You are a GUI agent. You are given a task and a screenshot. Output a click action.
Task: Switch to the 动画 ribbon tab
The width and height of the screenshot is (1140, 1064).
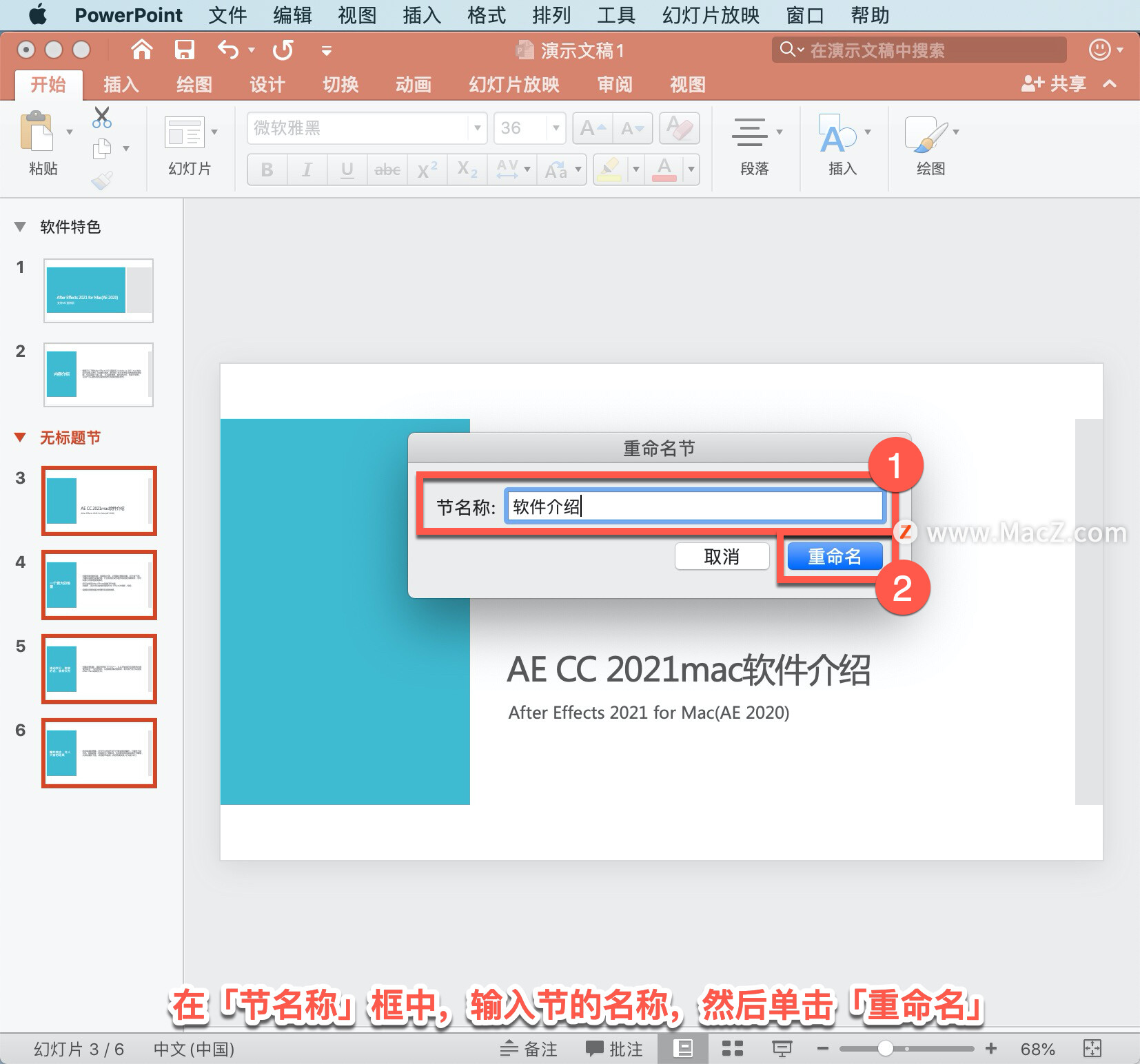pyautogui.click(x=414, y=85)
